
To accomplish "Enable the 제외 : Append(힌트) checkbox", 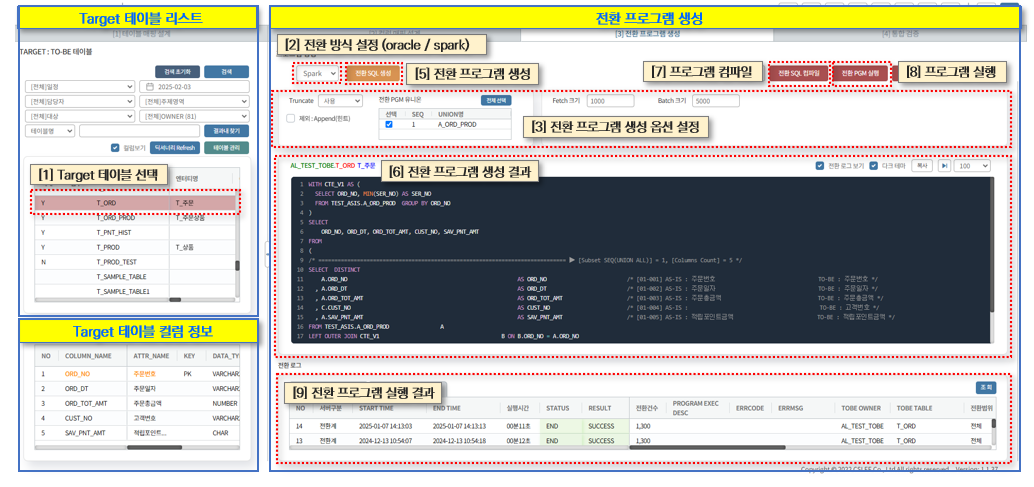I will tap(291, 119).
